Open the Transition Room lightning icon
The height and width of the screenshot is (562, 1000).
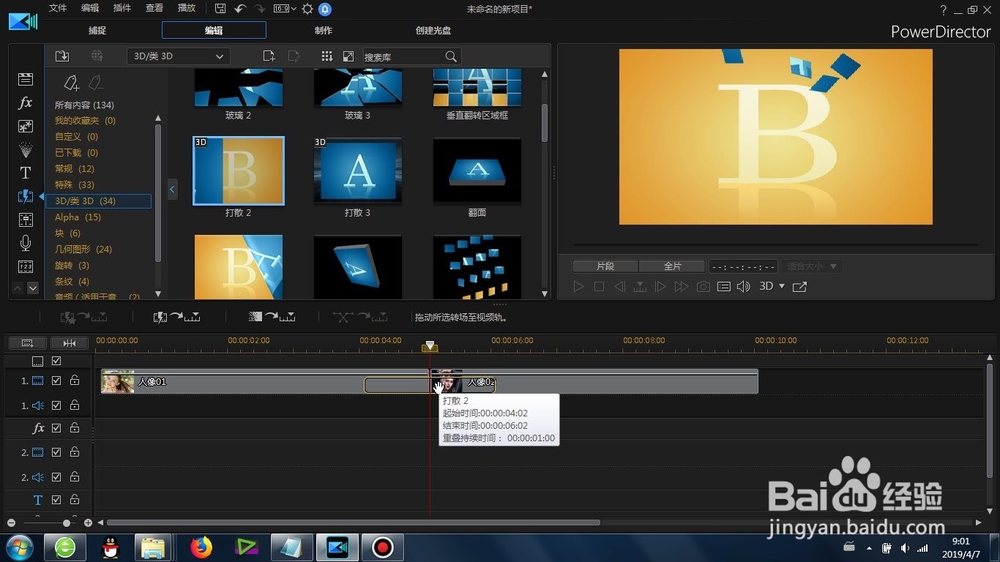(26, 196)
